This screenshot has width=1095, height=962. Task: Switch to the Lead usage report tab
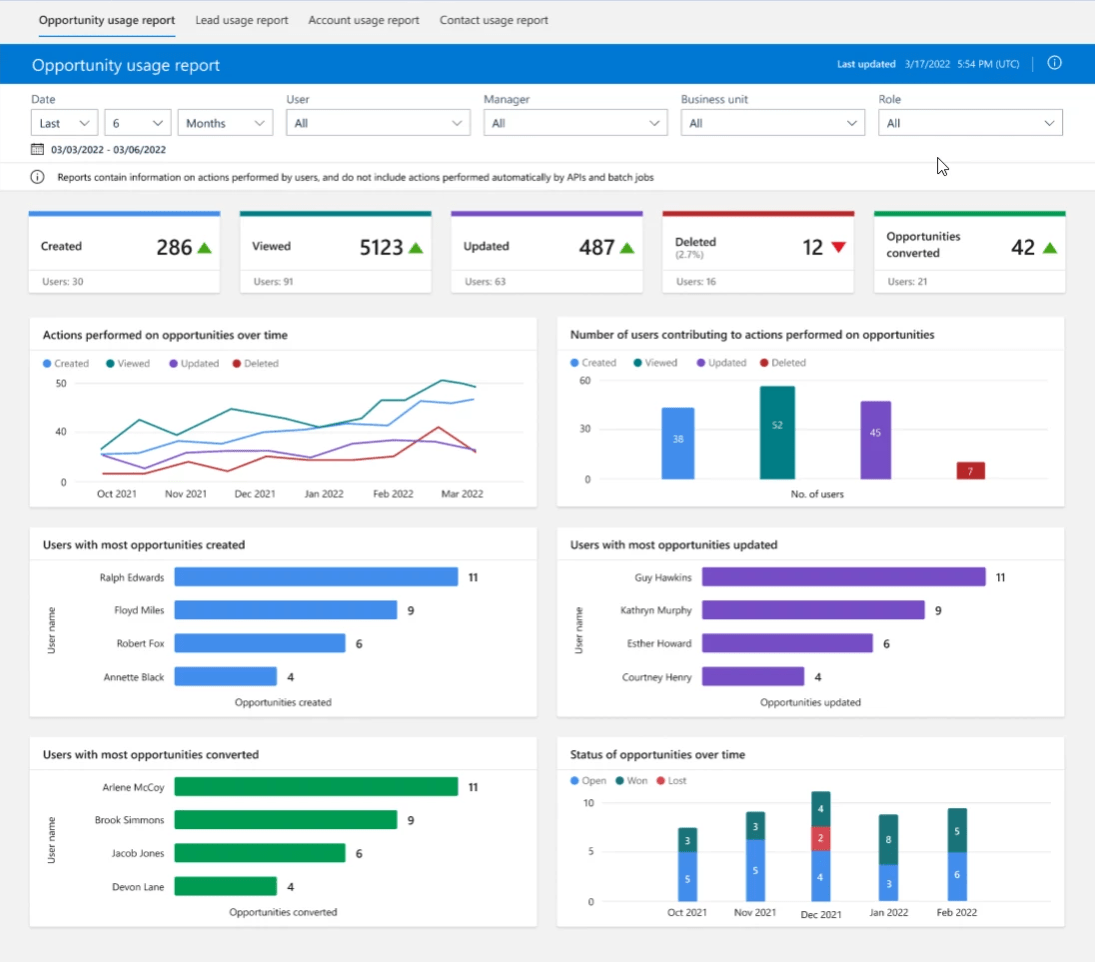pyautogui.click(x=241, y=19)
